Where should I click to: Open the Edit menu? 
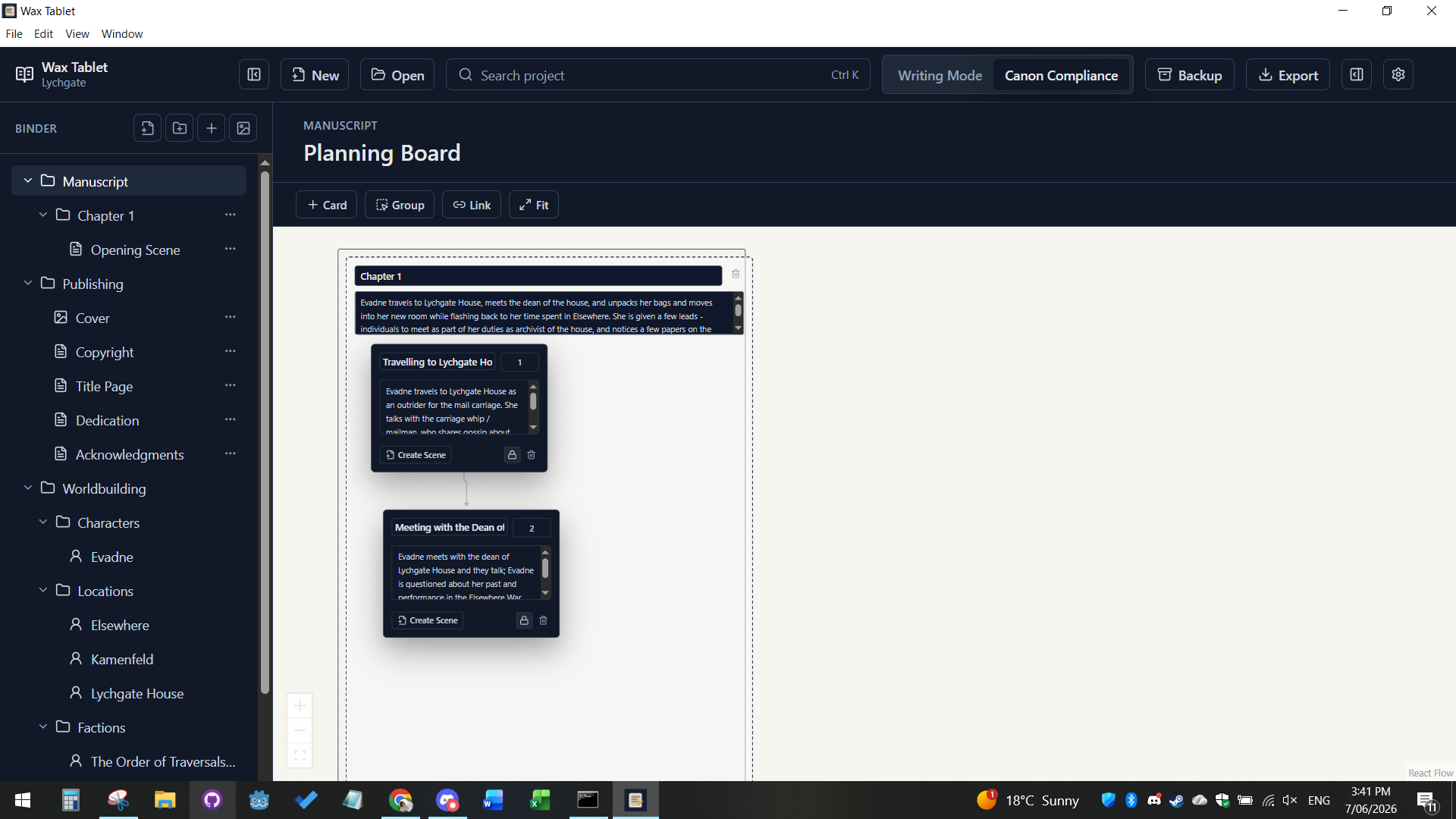(x=43, y=34)
